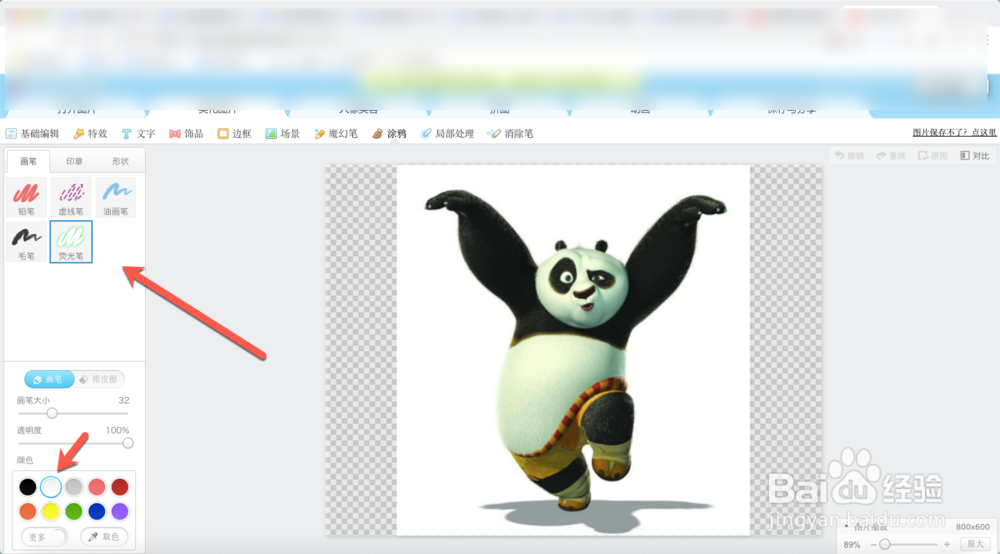Click the 取色 eyedropper button
The height and width of the screenshot is (554, 1000).
pos(104,537)
